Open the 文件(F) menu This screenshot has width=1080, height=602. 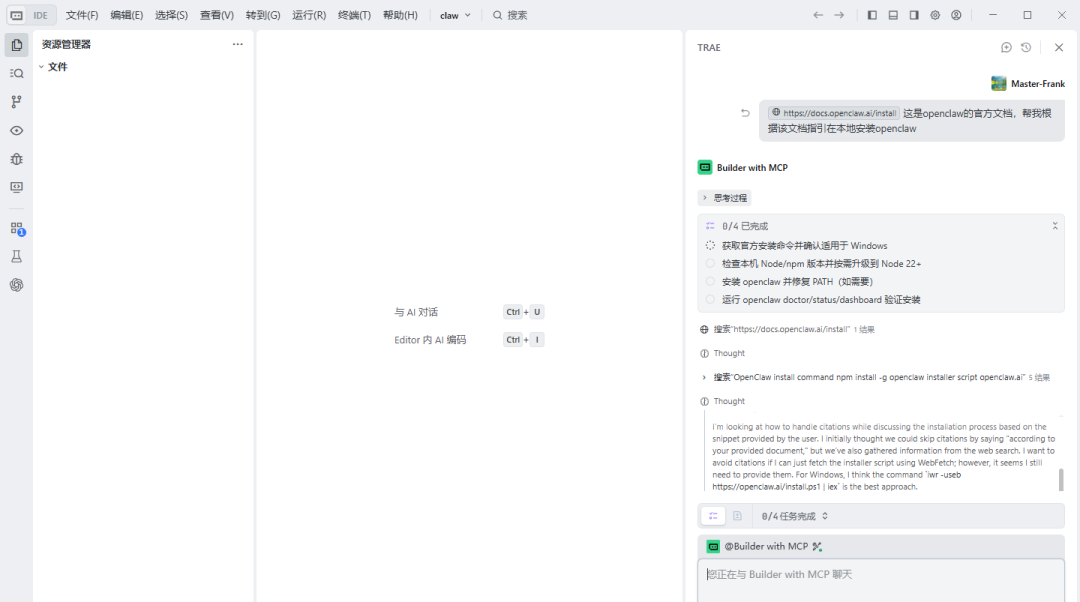[82, 15]
